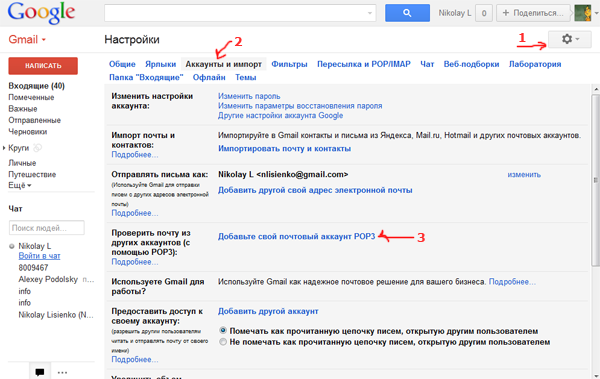Open the Пересылка и POP/IMAP tab
Screen dimensions: 600x379
(x=364, y=64)
